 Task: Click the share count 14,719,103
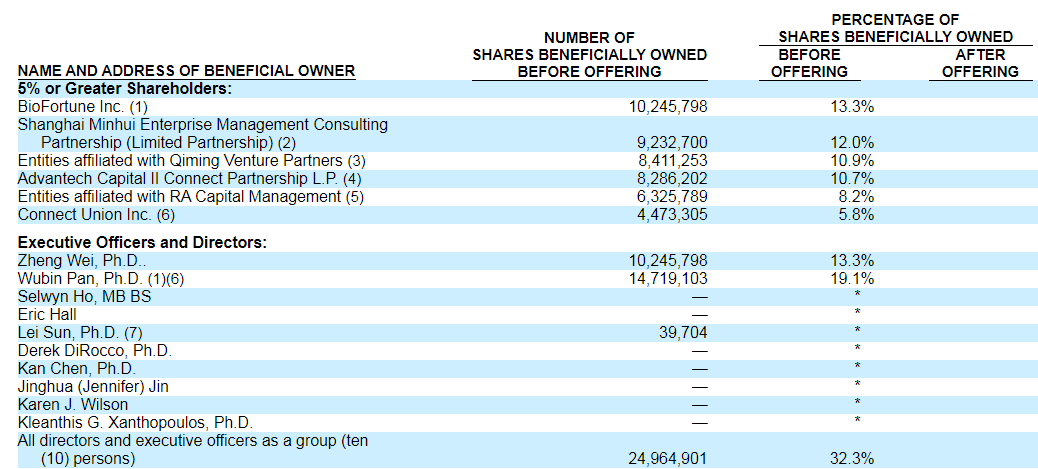[668, 279]
